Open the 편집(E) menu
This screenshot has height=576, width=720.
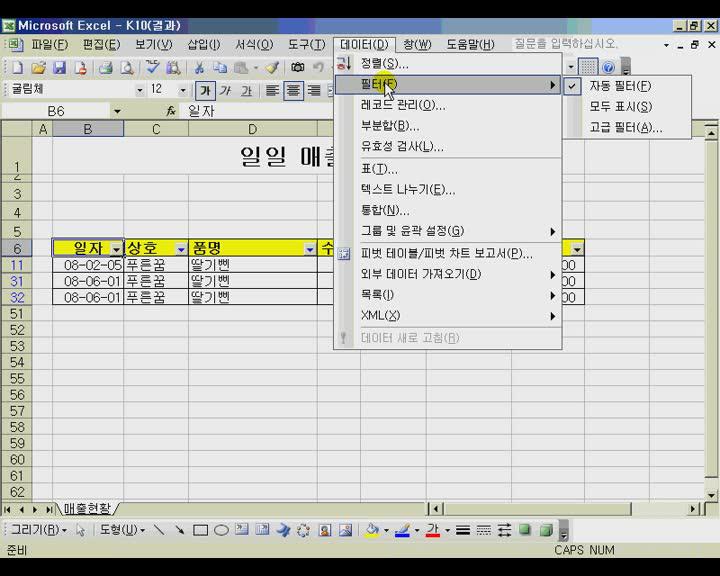(101, 45)
